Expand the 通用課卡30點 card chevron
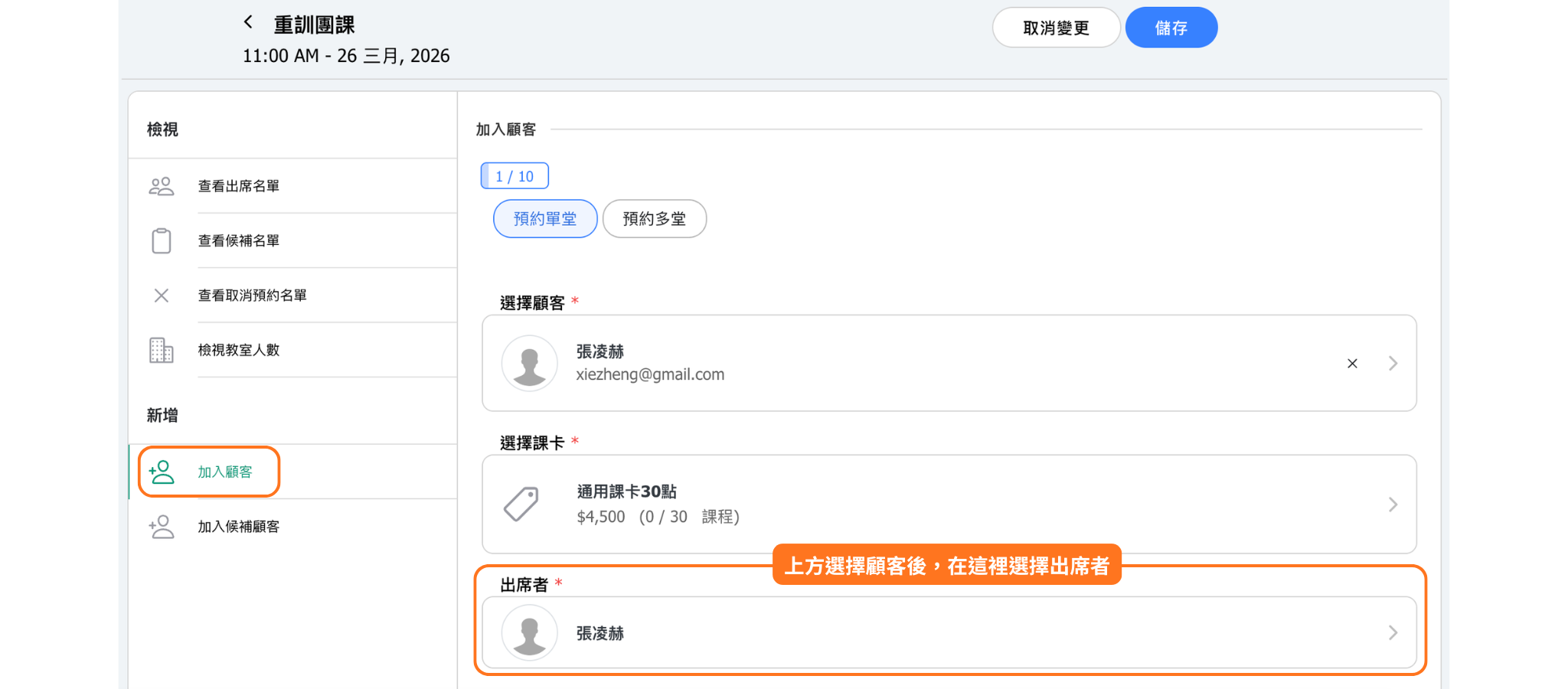This screenshot has width=1568, height=689. (x=1393, y=505)
